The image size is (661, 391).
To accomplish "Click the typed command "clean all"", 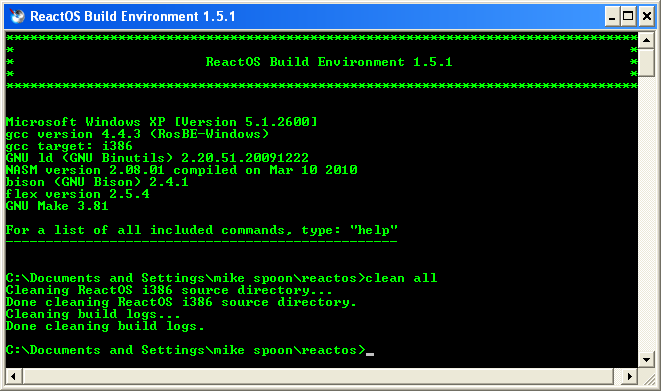I will [401, 278].
